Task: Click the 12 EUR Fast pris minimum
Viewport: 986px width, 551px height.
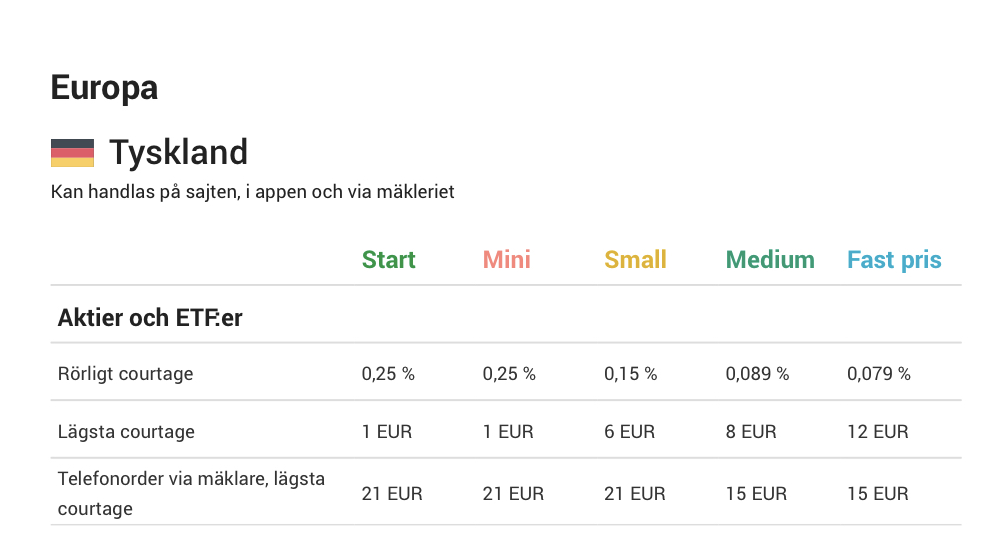Action: [x=878, y=431]
